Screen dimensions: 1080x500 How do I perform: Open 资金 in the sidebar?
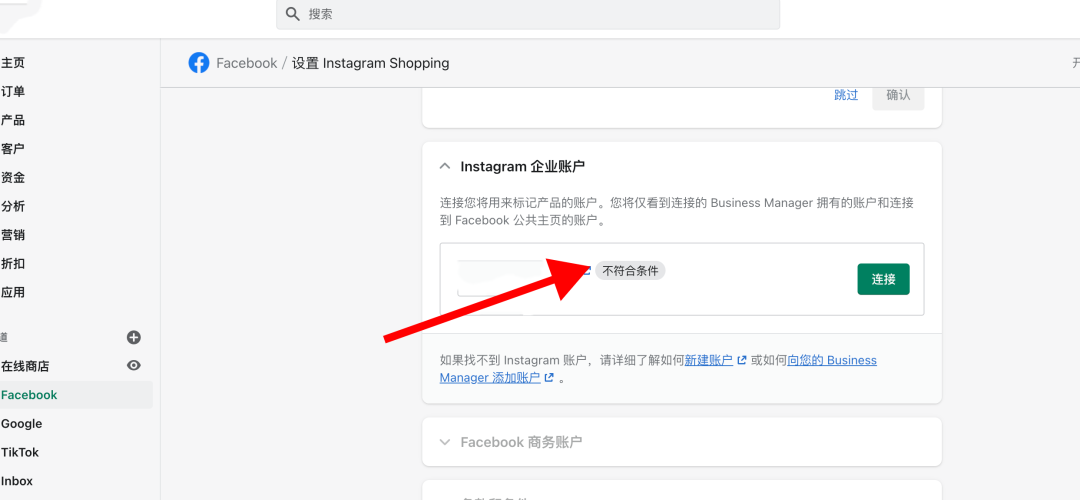(13, 178)
